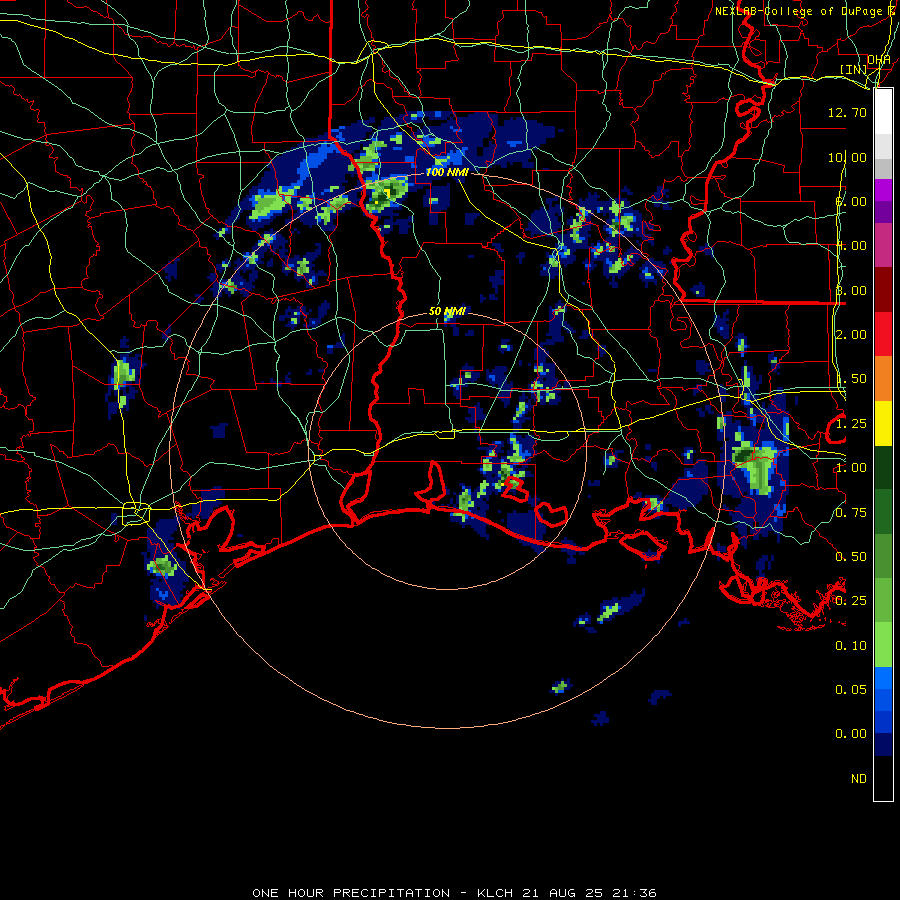Select the orange scale swatch

point(883,379)
